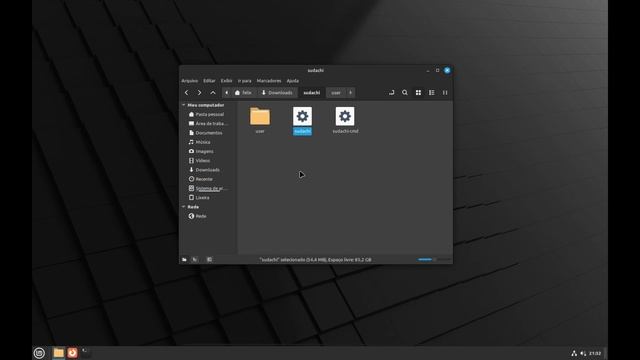Open Pasta pessoal in the sidebar

206,114
